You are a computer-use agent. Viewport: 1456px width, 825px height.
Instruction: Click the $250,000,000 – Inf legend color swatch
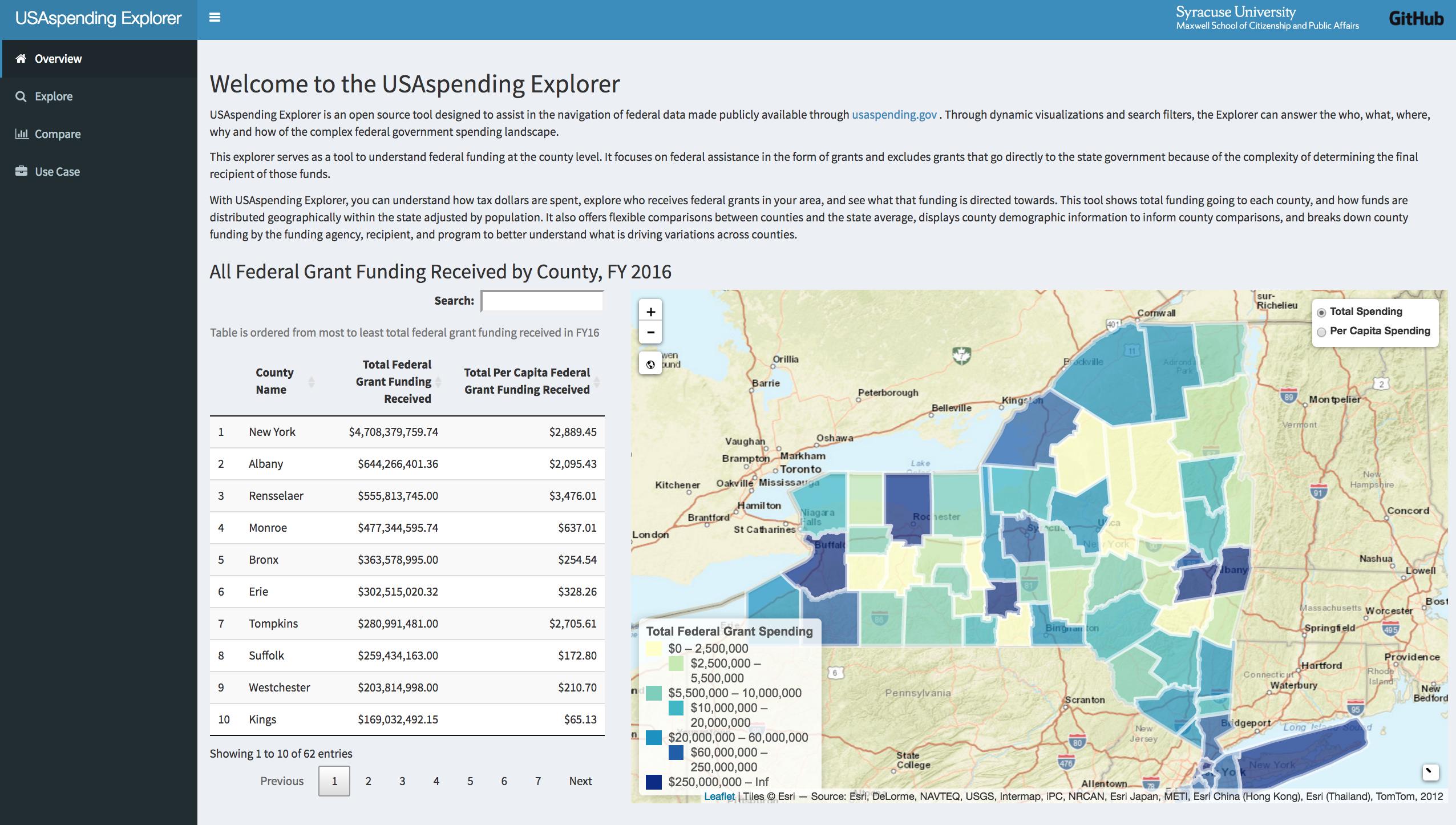tap(654, 782)
